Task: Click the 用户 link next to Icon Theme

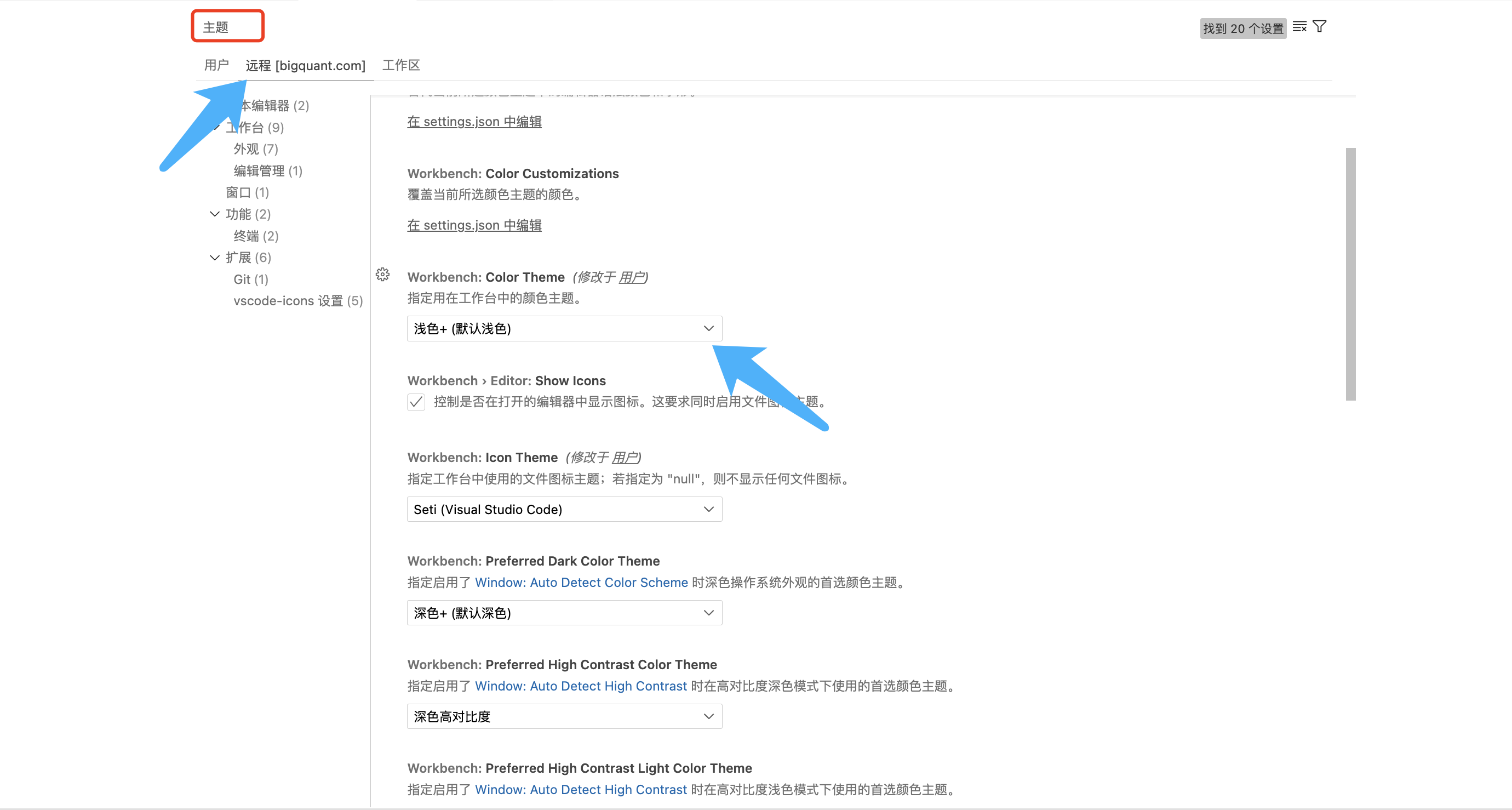Action: tap(624, 458)
